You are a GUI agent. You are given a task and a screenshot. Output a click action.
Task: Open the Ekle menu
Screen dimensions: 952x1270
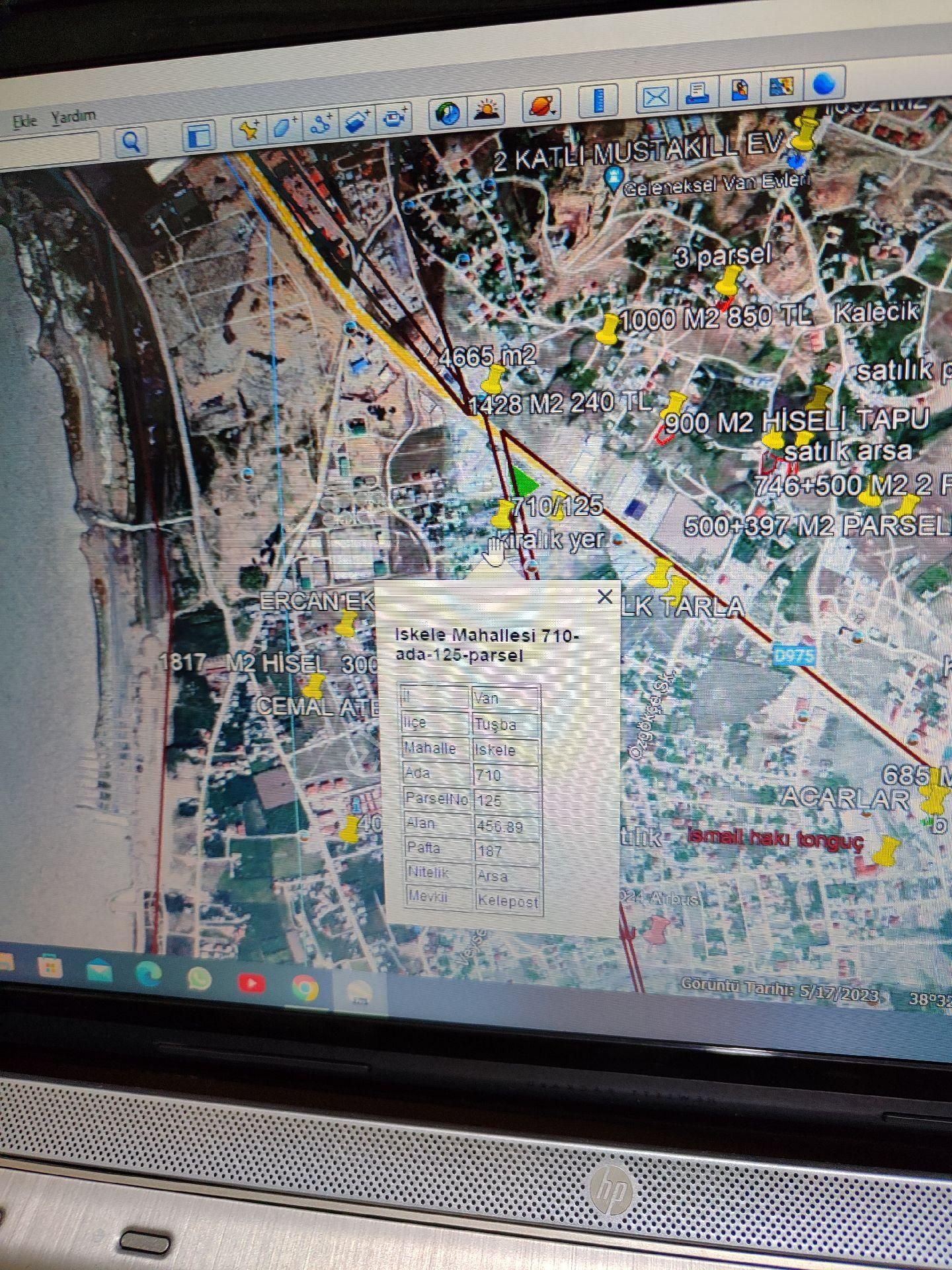pos(25,122)
